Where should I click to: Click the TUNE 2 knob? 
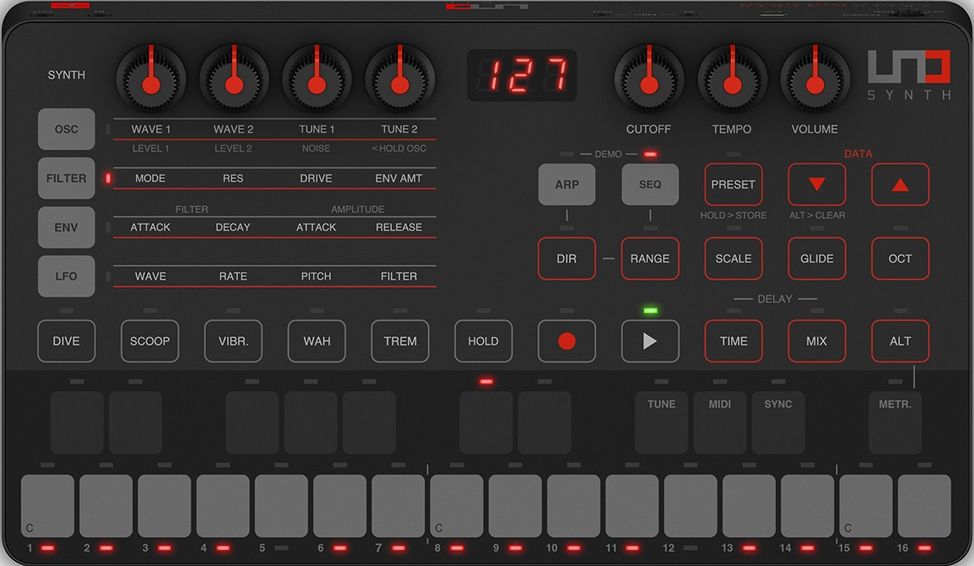click(400, 80)
